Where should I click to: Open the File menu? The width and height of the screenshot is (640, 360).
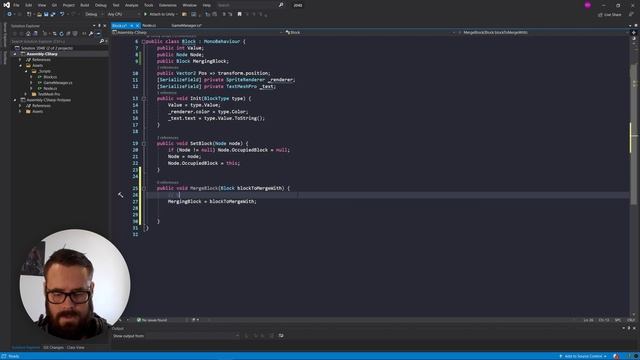[x=16, y=5]
